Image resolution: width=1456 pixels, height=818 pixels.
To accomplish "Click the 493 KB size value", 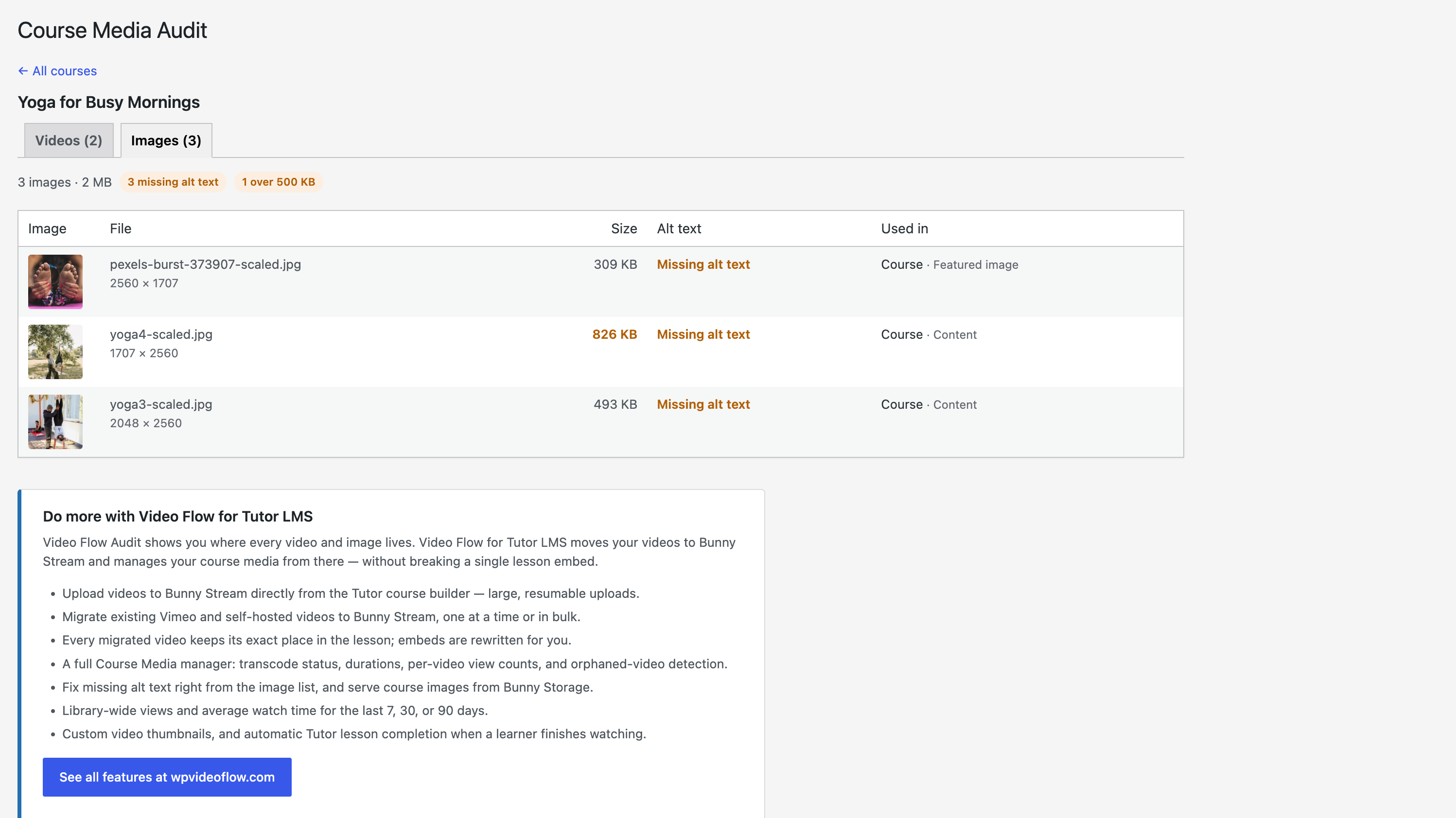I will (x=615, y=404).
